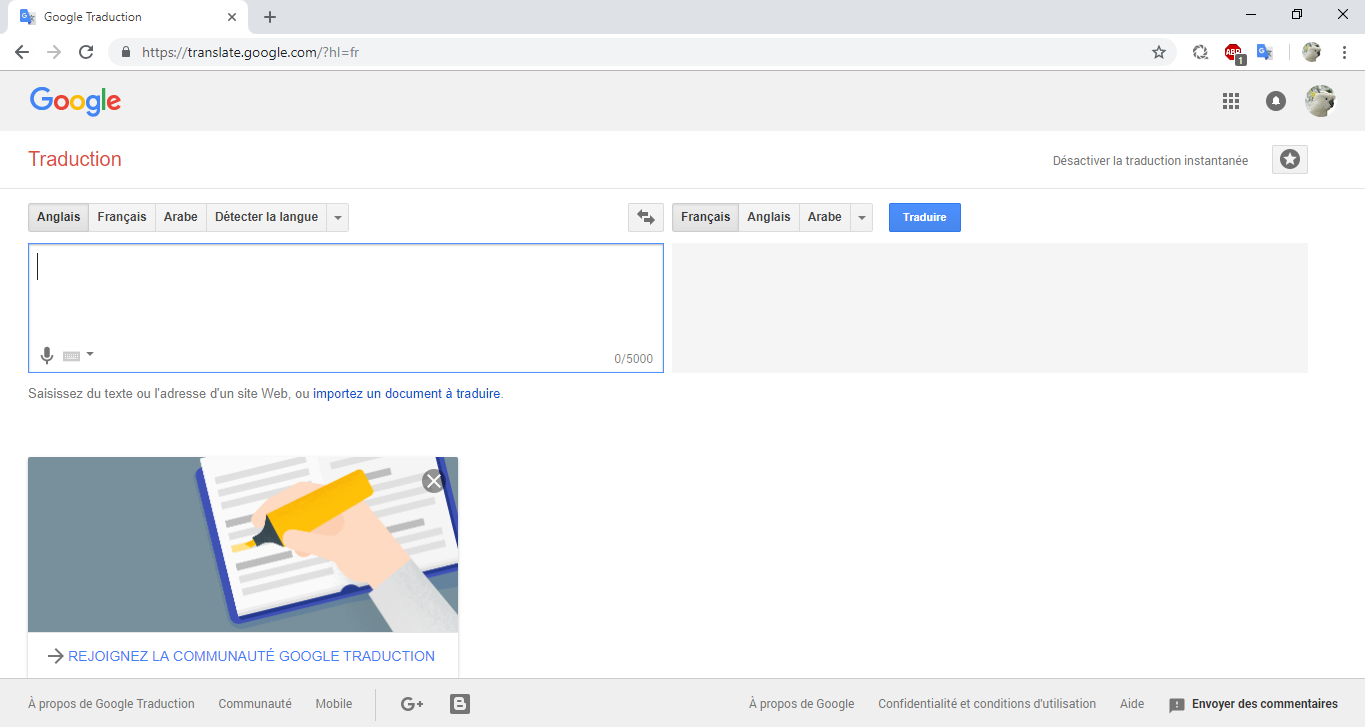Open the Google+ footer icon
The image size is (1365, 727).
412,704
